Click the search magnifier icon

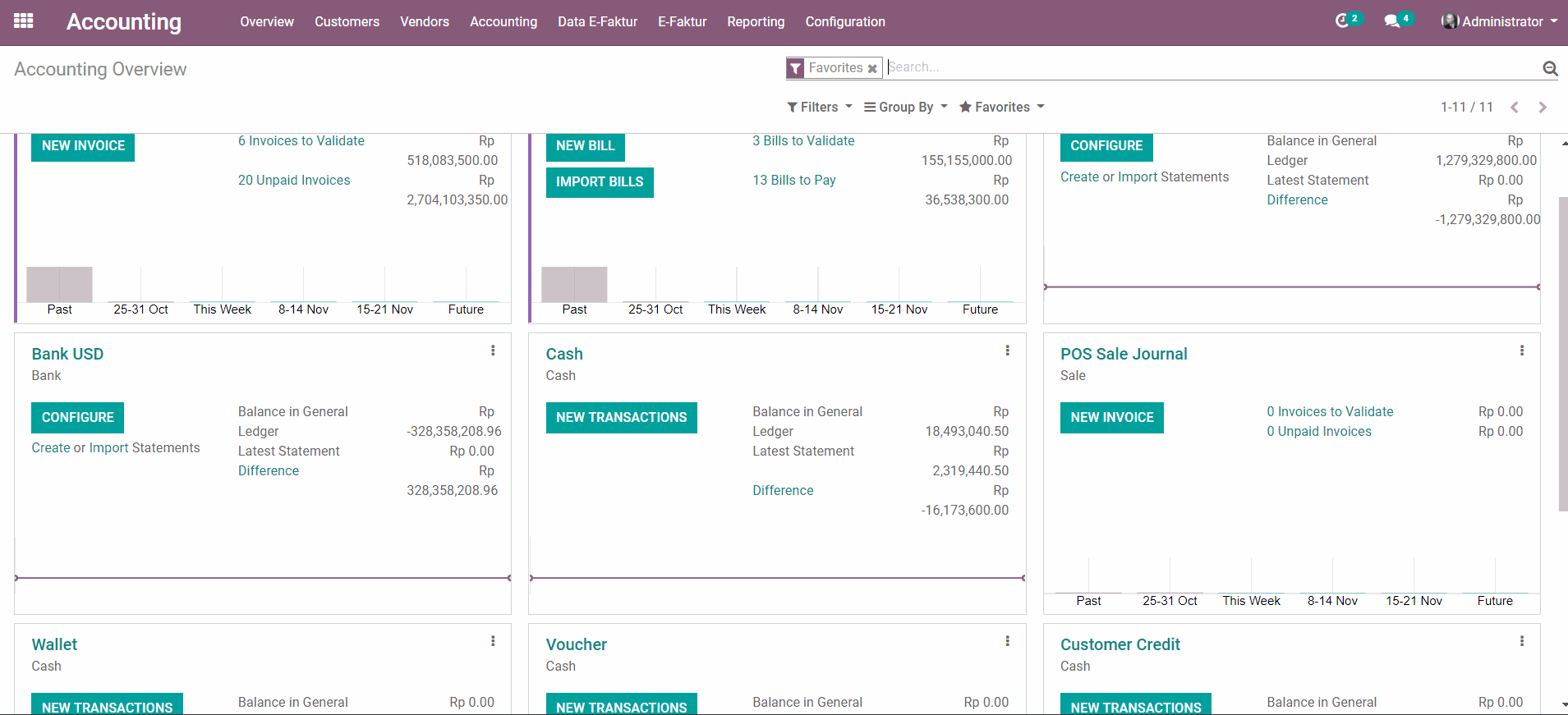[1550, 68]
